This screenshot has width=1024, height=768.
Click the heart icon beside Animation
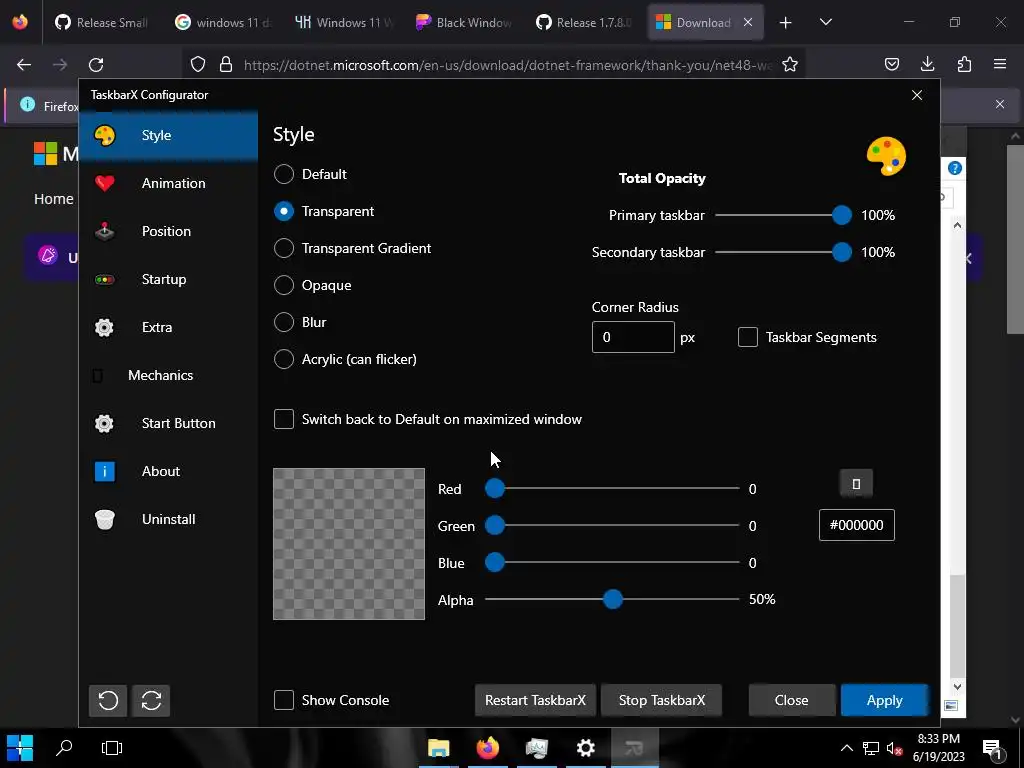click(x=104, y=184)
